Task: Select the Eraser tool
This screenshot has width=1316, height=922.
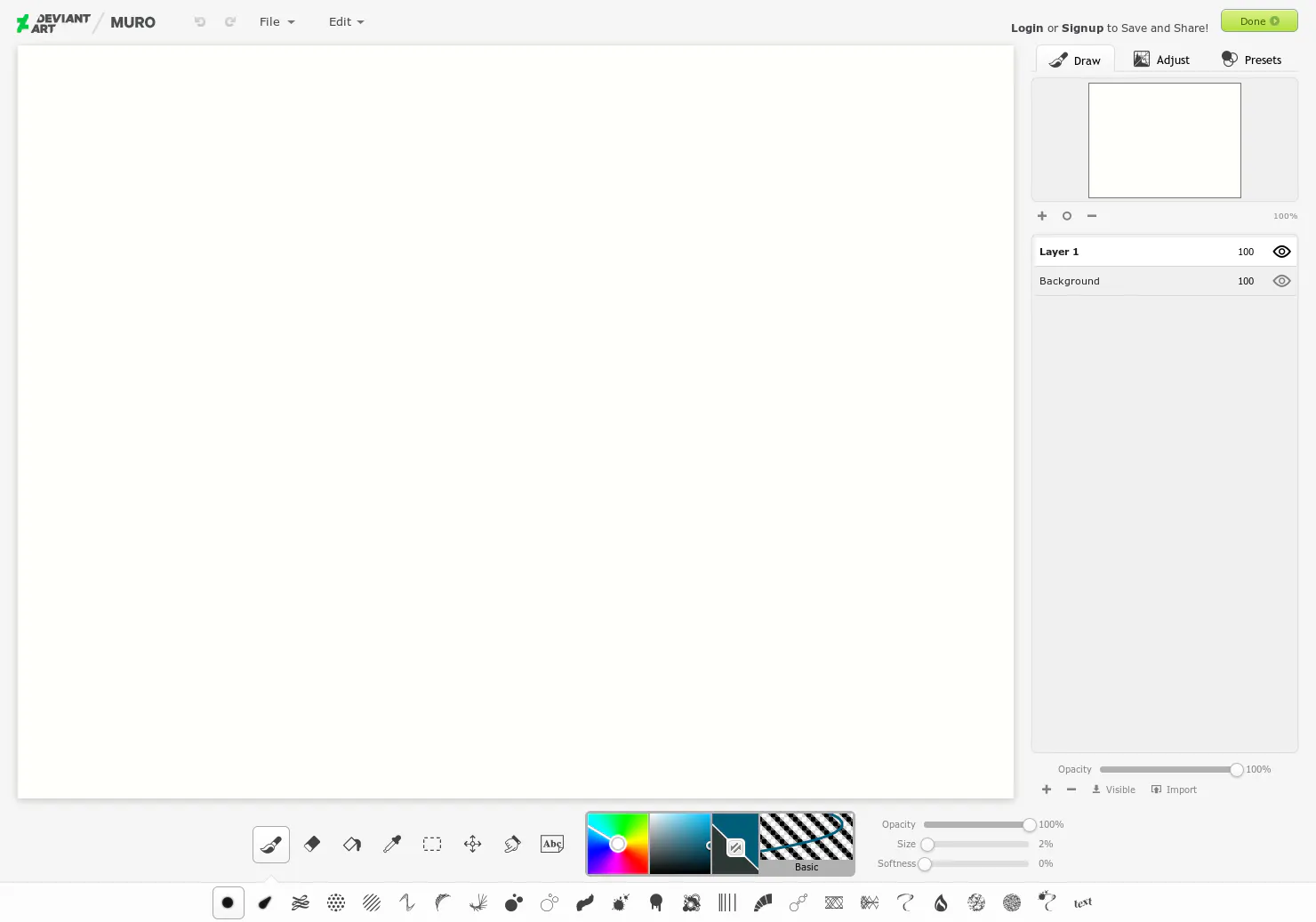Action: [x=312, y=844]
